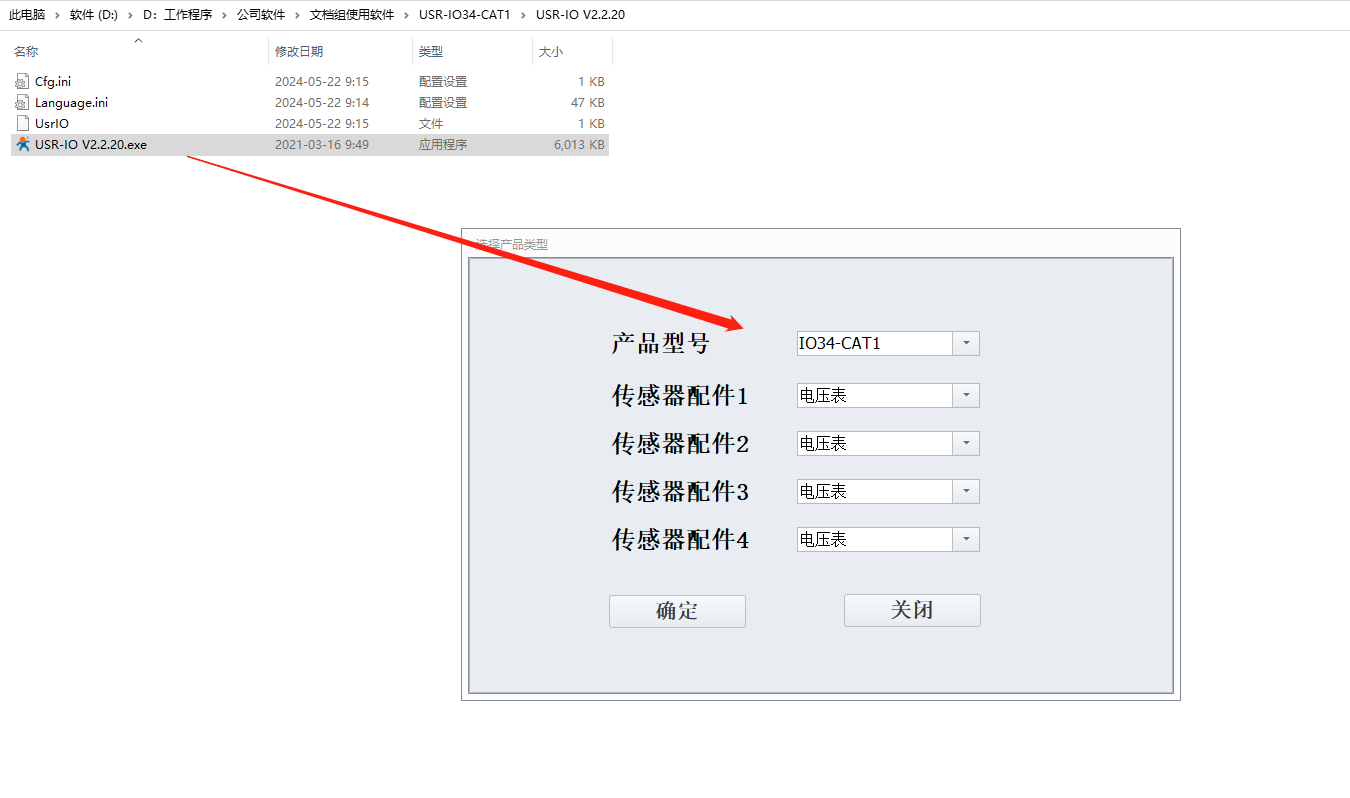
Task: Click the USR-IO V2.2.20.exe application icon
Action: tap(23, 144)
